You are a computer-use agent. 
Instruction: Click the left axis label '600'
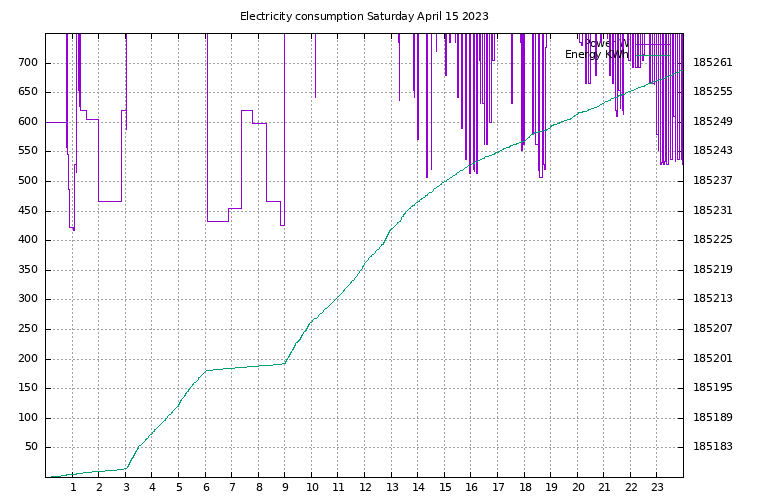coord(28,121)
